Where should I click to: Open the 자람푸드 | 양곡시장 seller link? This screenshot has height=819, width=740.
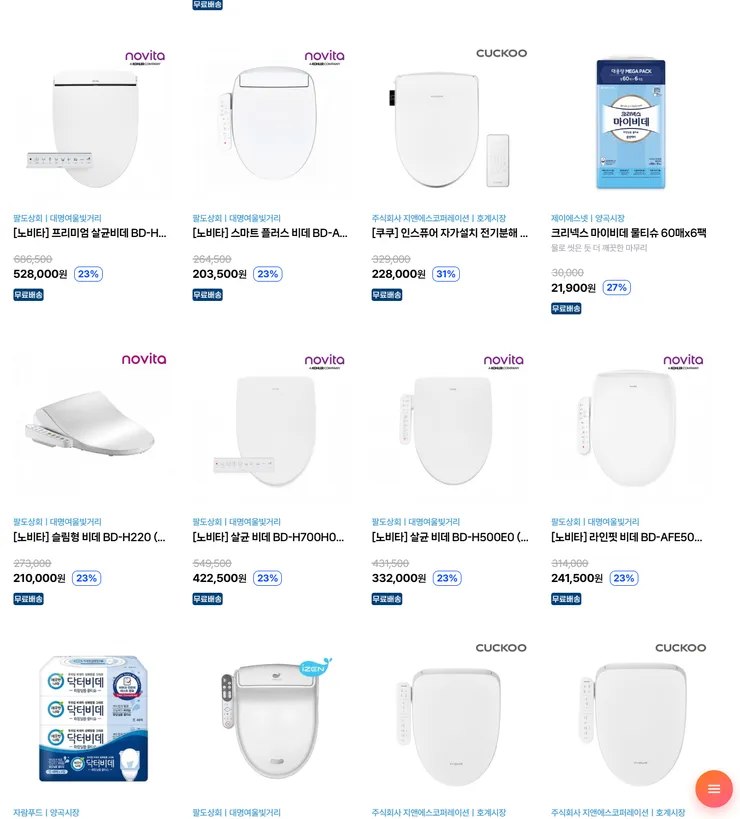[x=46, y=812]
